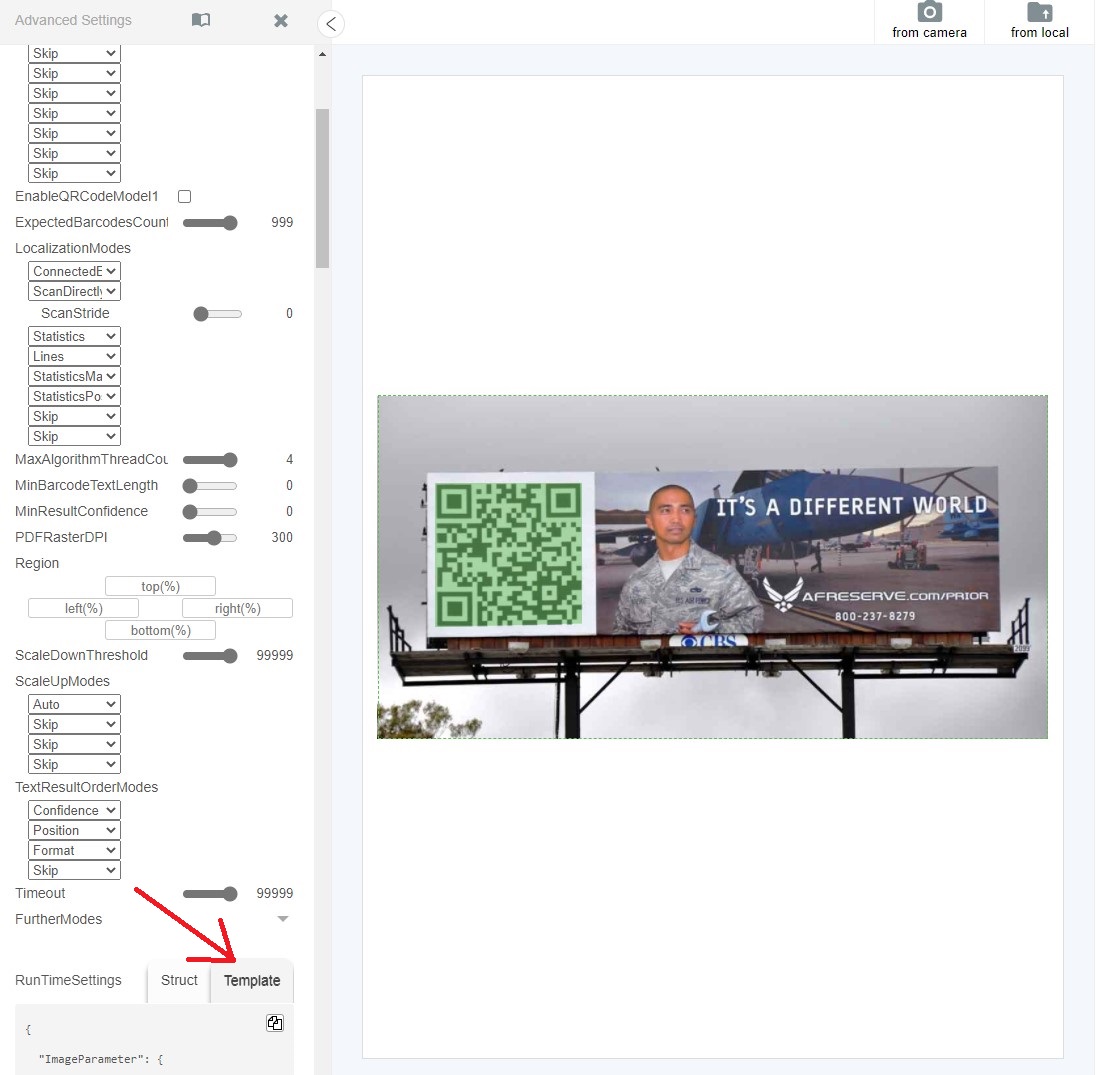
Task: Close the Advanced Settings panel
Action: pyautogui.click(x=281, y=20)
